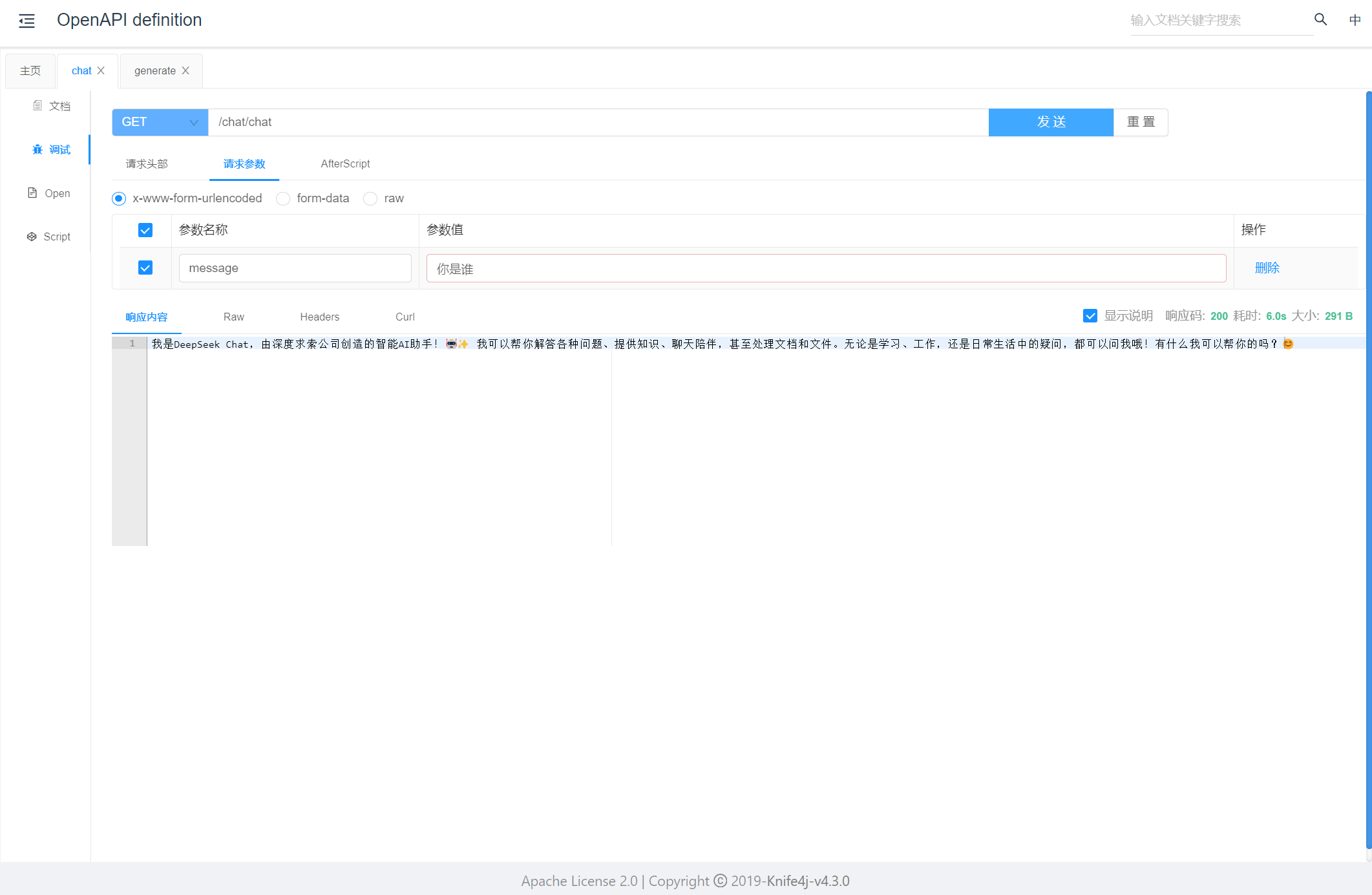Toggle the select-all parameters checkbox
The image size is (1372, 895).
(145, 230)
